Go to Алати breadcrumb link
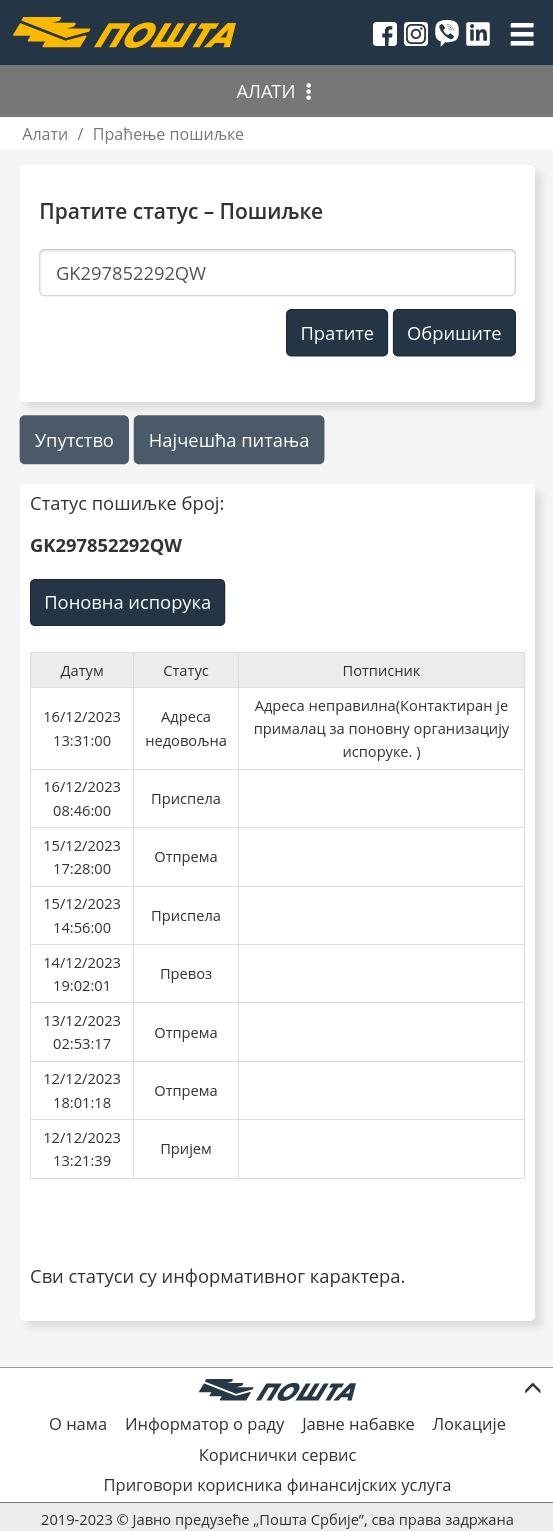553x1531 pixels. 45,134
